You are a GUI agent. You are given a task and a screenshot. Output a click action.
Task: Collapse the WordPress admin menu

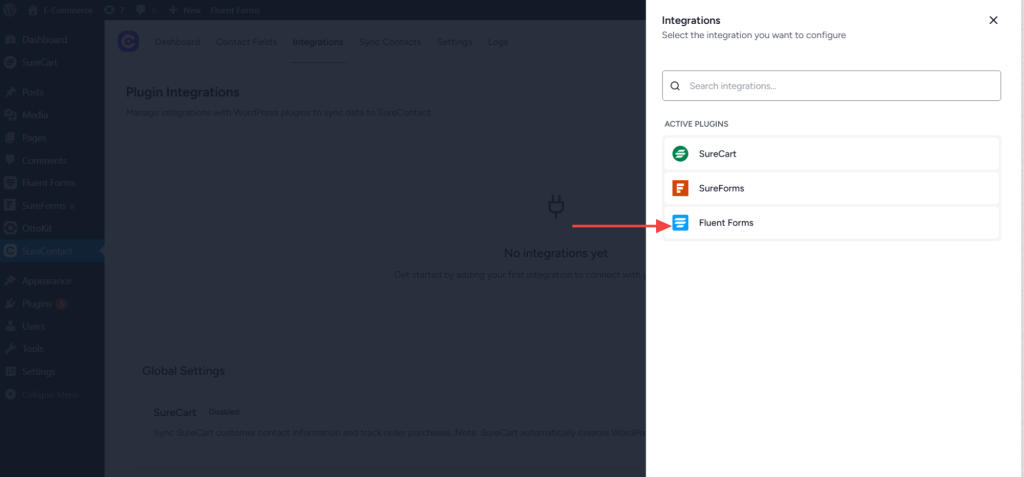coord(48,394)
